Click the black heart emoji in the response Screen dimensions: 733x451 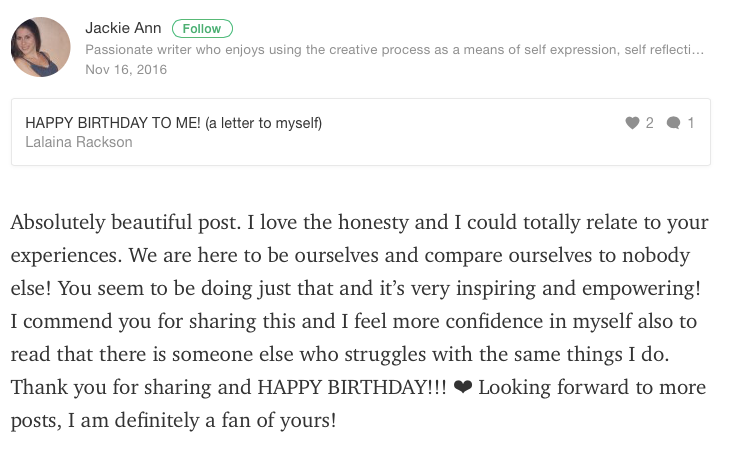pos(462,387)
